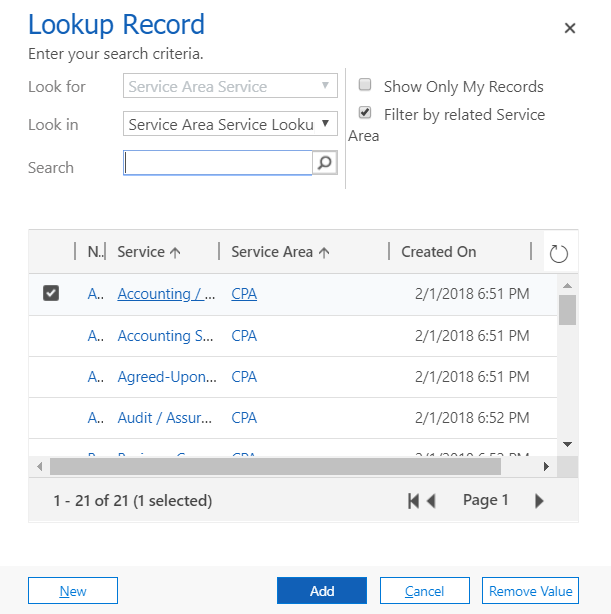Focus the Search text field

(218, 163)
